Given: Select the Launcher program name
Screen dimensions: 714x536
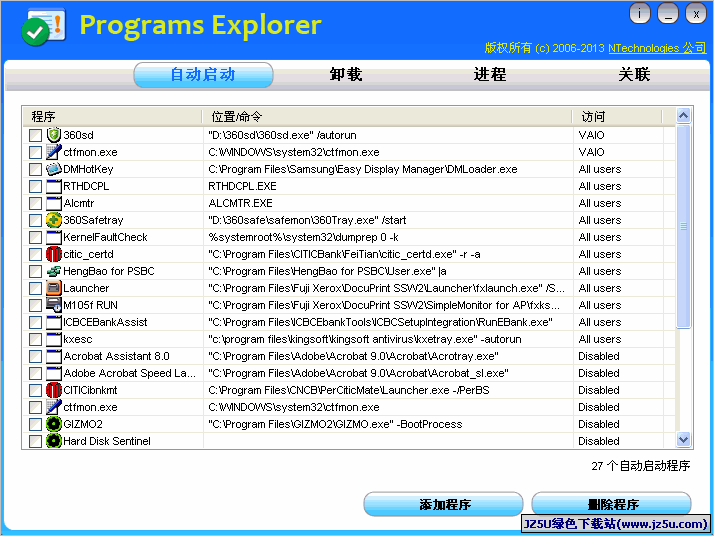Looking at the screenshot, I should point(86,288).
